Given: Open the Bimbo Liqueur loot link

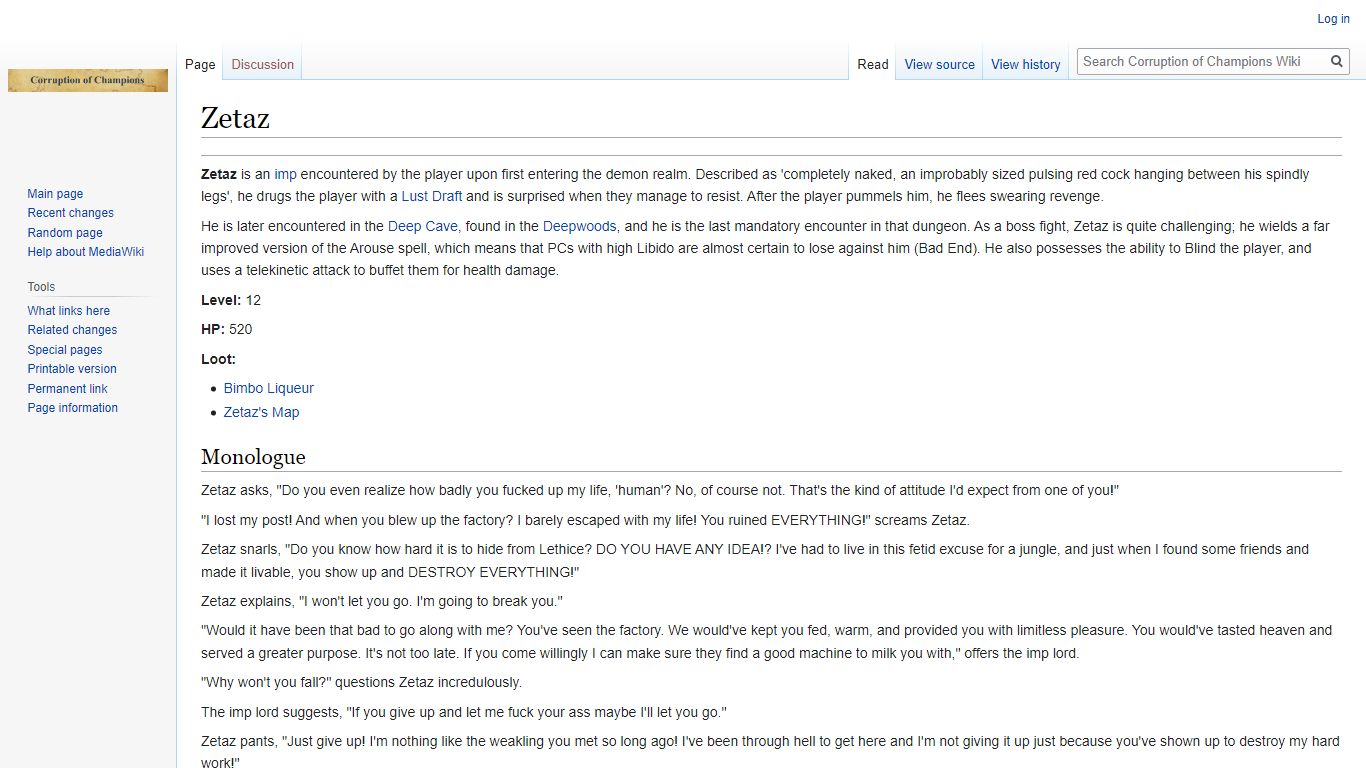Looking at the screenshot, I should point(269,388).
